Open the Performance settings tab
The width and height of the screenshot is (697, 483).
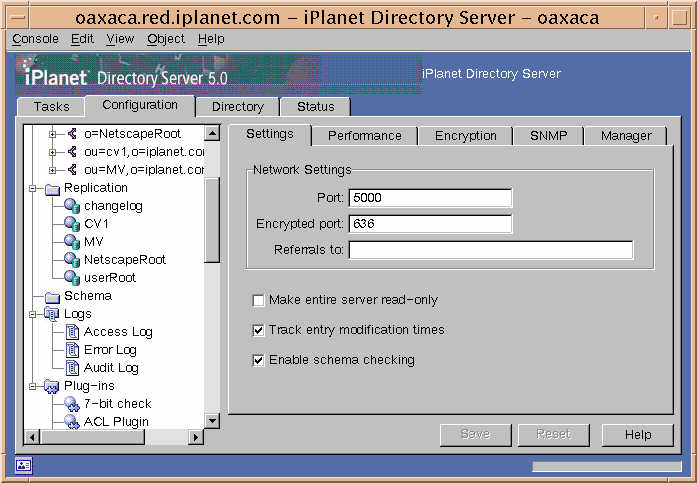[x=365, y=136]
